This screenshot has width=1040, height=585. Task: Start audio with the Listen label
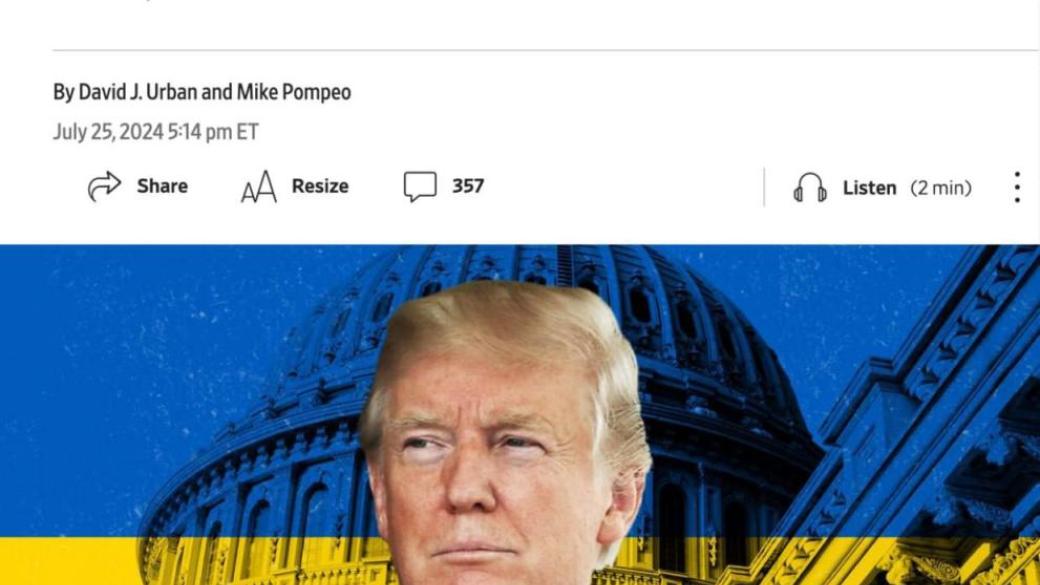tap(870, 188)
